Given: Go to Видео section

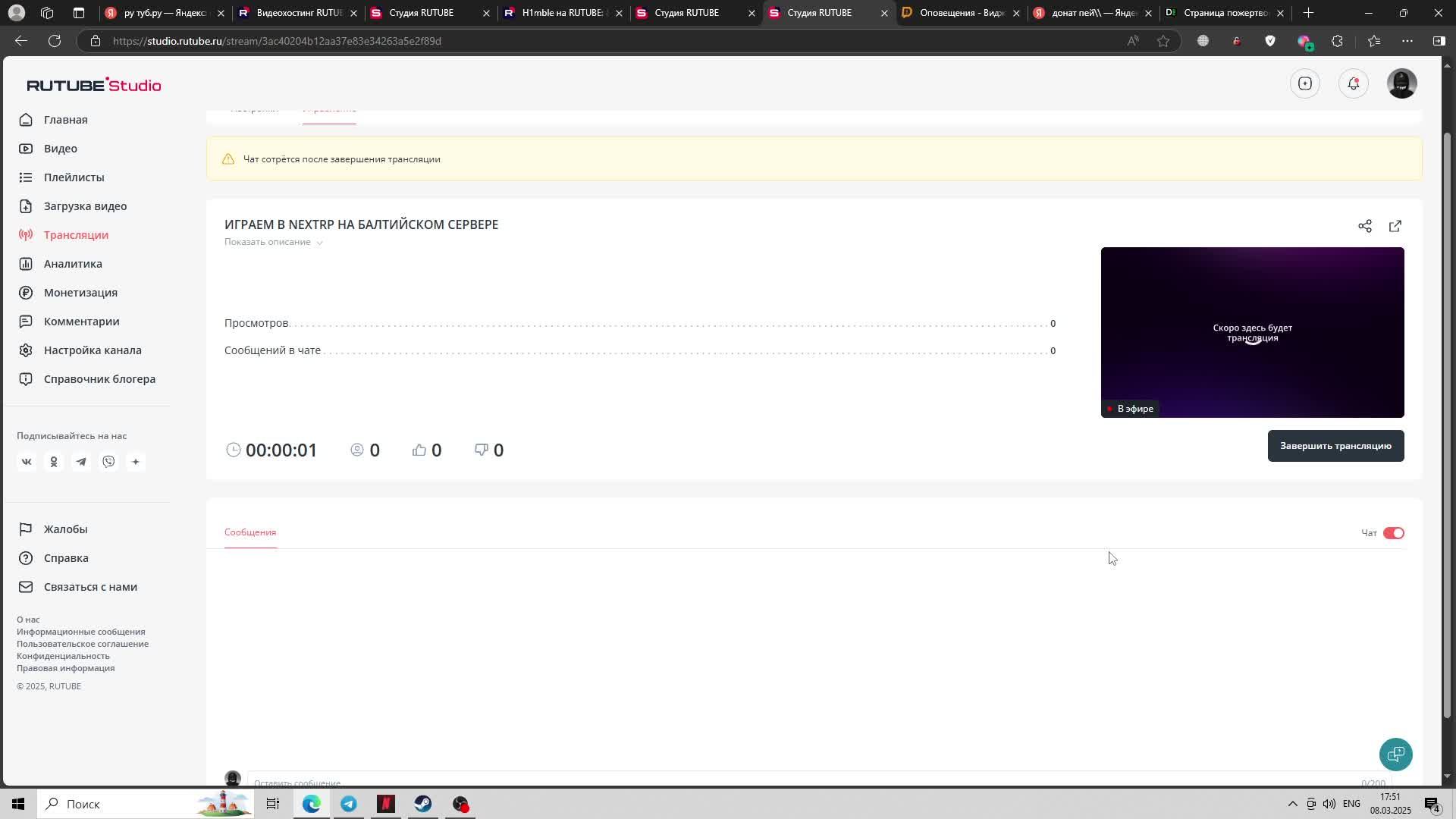Looking at the screenshot, I should pyautogui.click(x=60, y=149).
